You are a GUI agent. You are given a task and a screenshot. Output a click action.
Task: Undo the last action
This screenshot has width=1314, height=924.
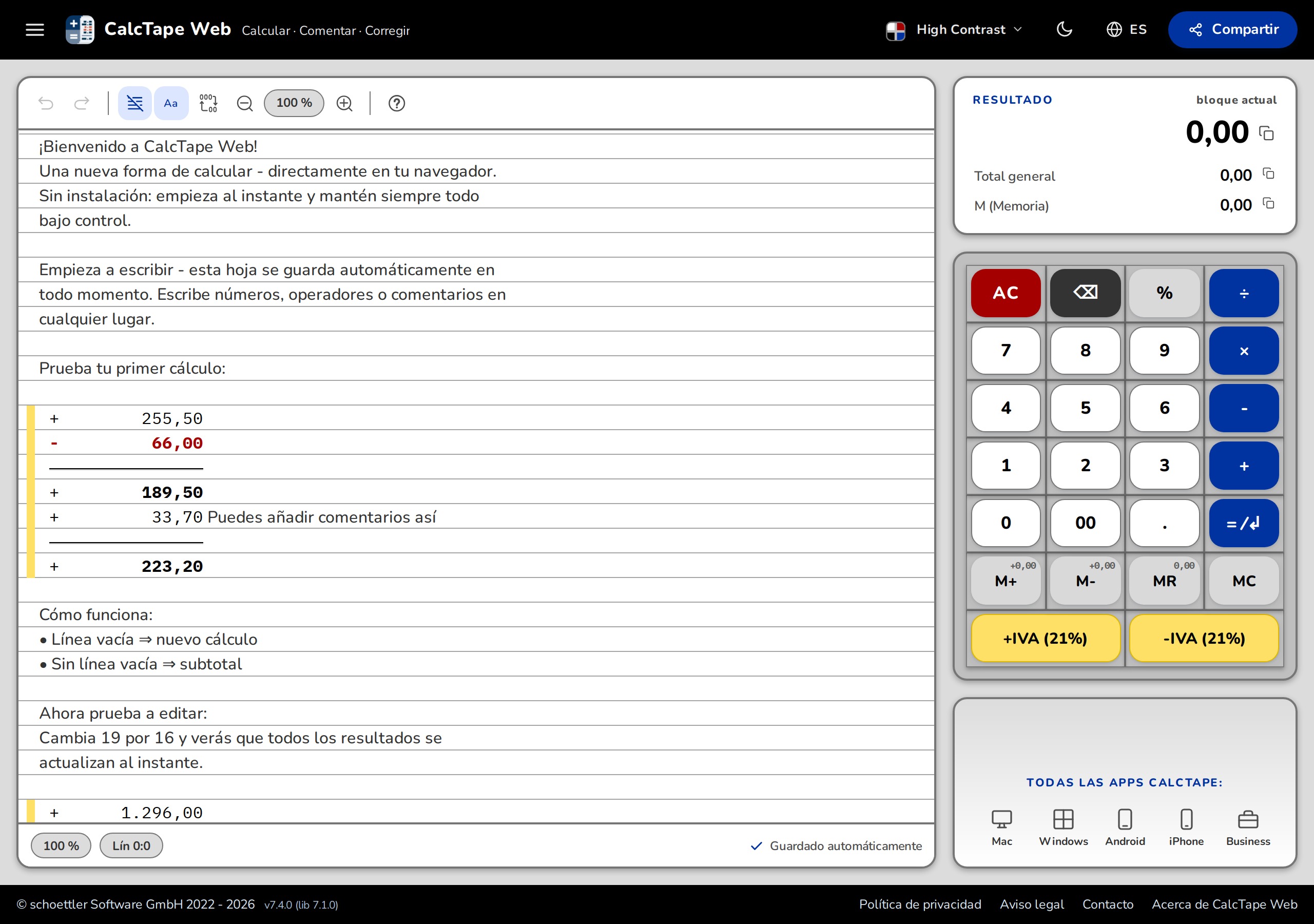pyautogui.click(x=46, y=103)
